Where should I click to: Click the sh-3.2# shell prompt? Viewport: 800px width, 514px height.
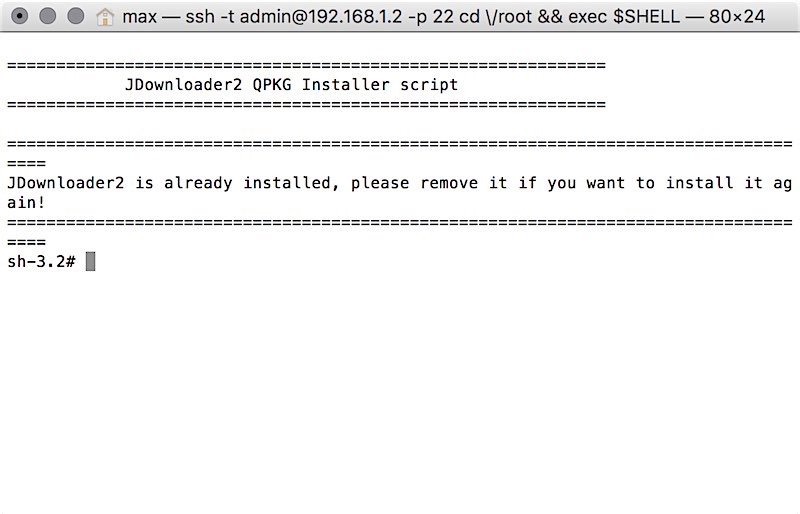(x=41, y=261)
